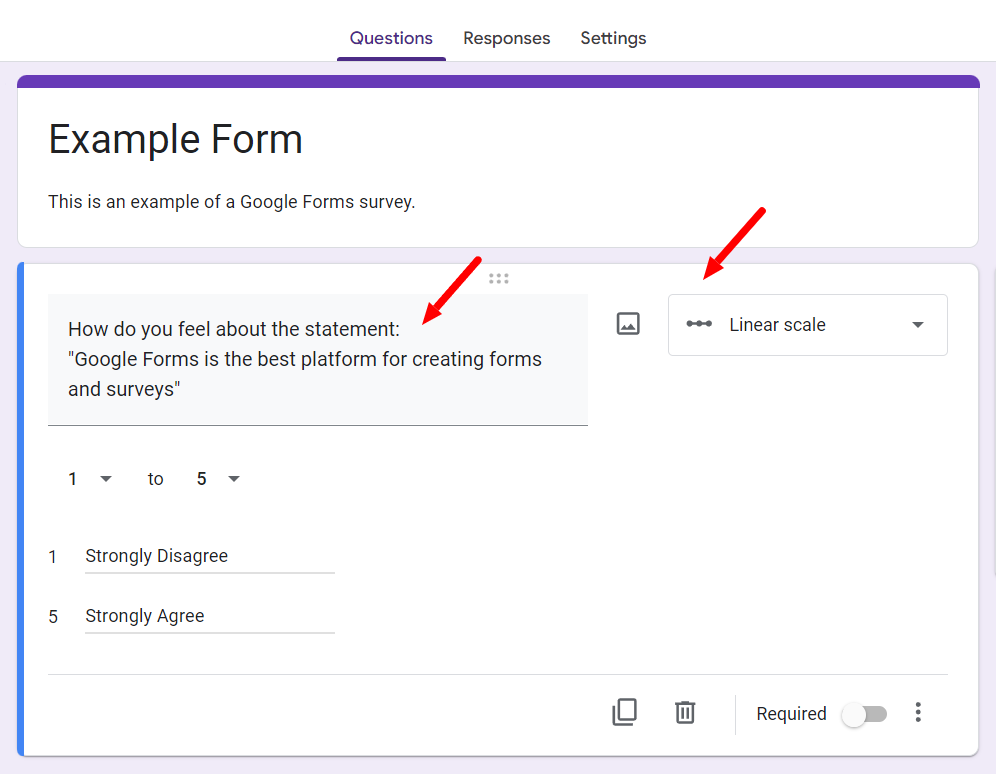Click the Required label text
This screenshot has height=774, width=996.
(791, 714)
